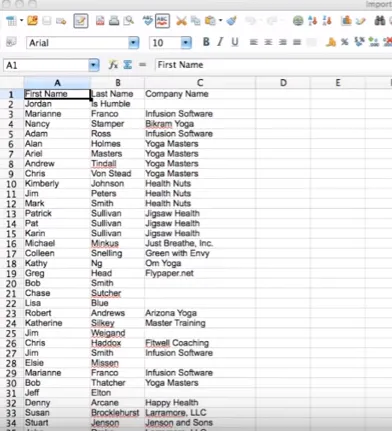Image resolution: width=392 pixels, height=431 pixels.
Task: Click cell containing Von Stead
Action: pos(117,174)
